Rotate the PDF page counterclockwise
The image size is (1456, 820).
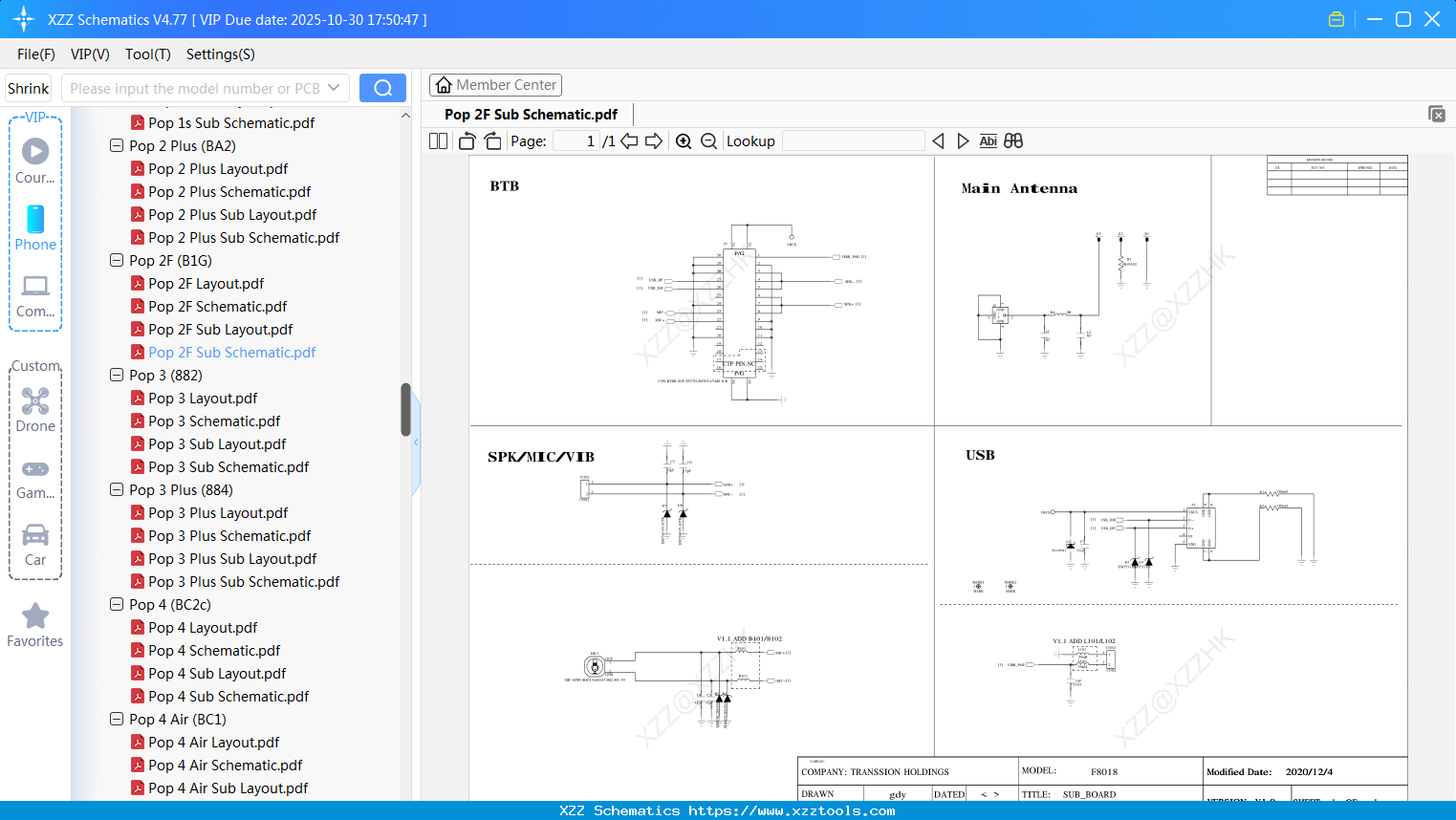click(x=466, y=140)
